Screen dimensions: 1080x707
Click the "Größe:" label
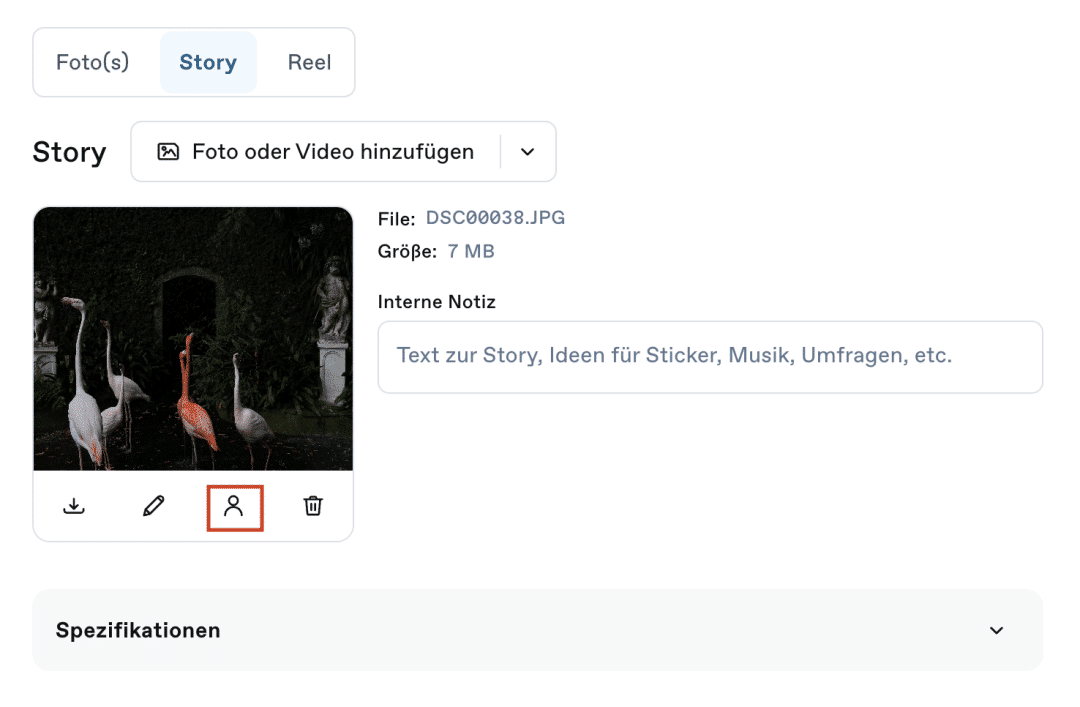pyautogui.click(x=407, y=251)
